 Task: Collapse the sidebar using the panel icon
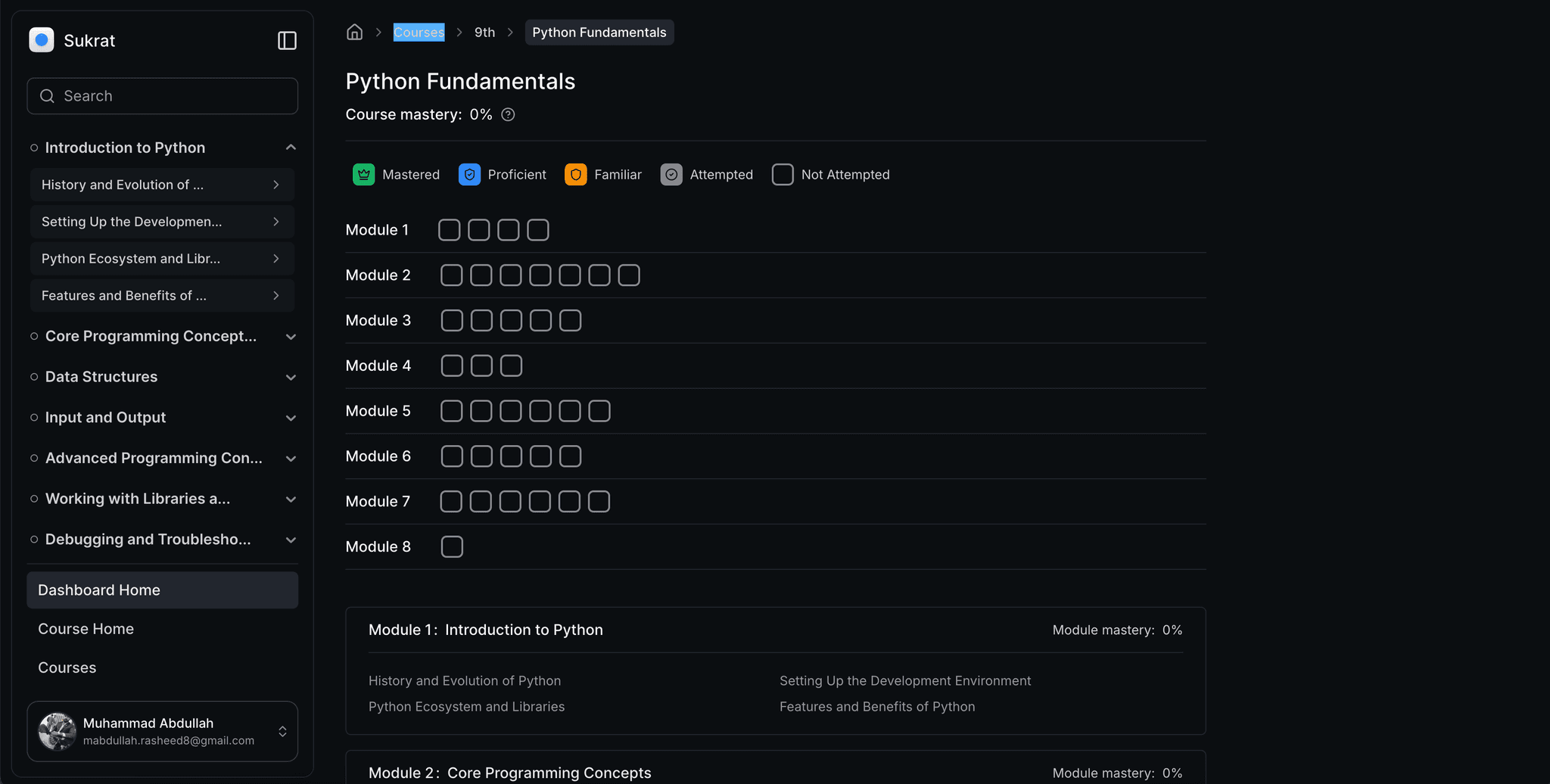click(287, 40)
